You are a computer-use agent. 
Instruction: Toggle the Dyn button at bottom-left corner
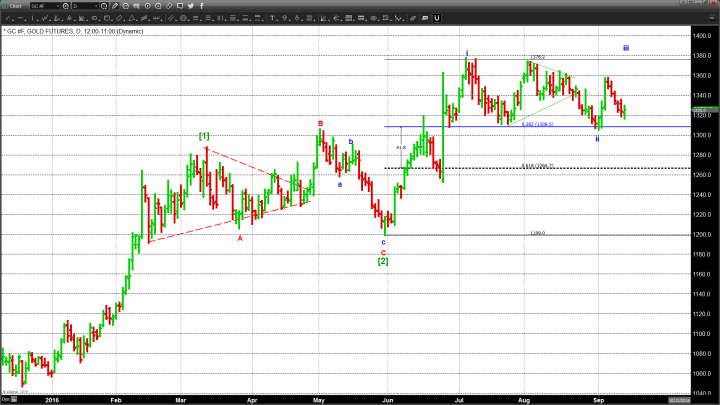(6, 398)
